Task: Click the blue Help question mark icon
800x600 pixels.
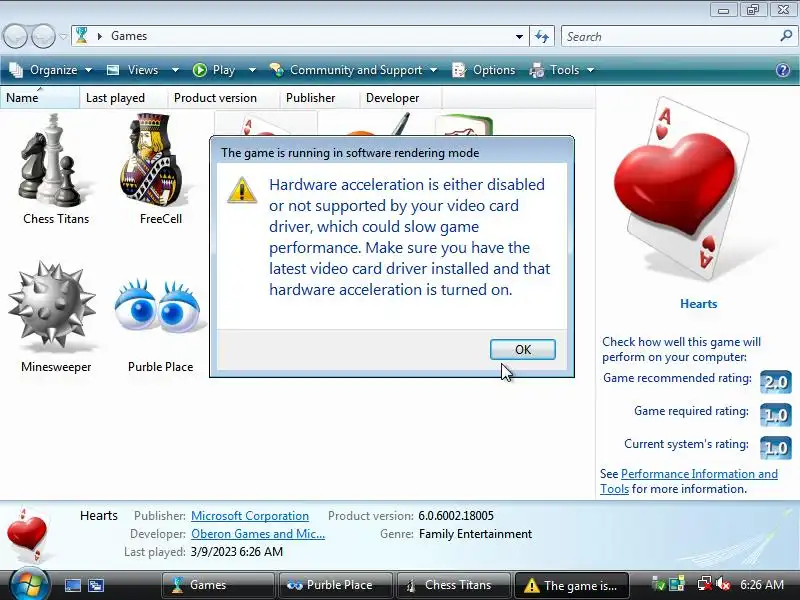Action: (783, 70)
